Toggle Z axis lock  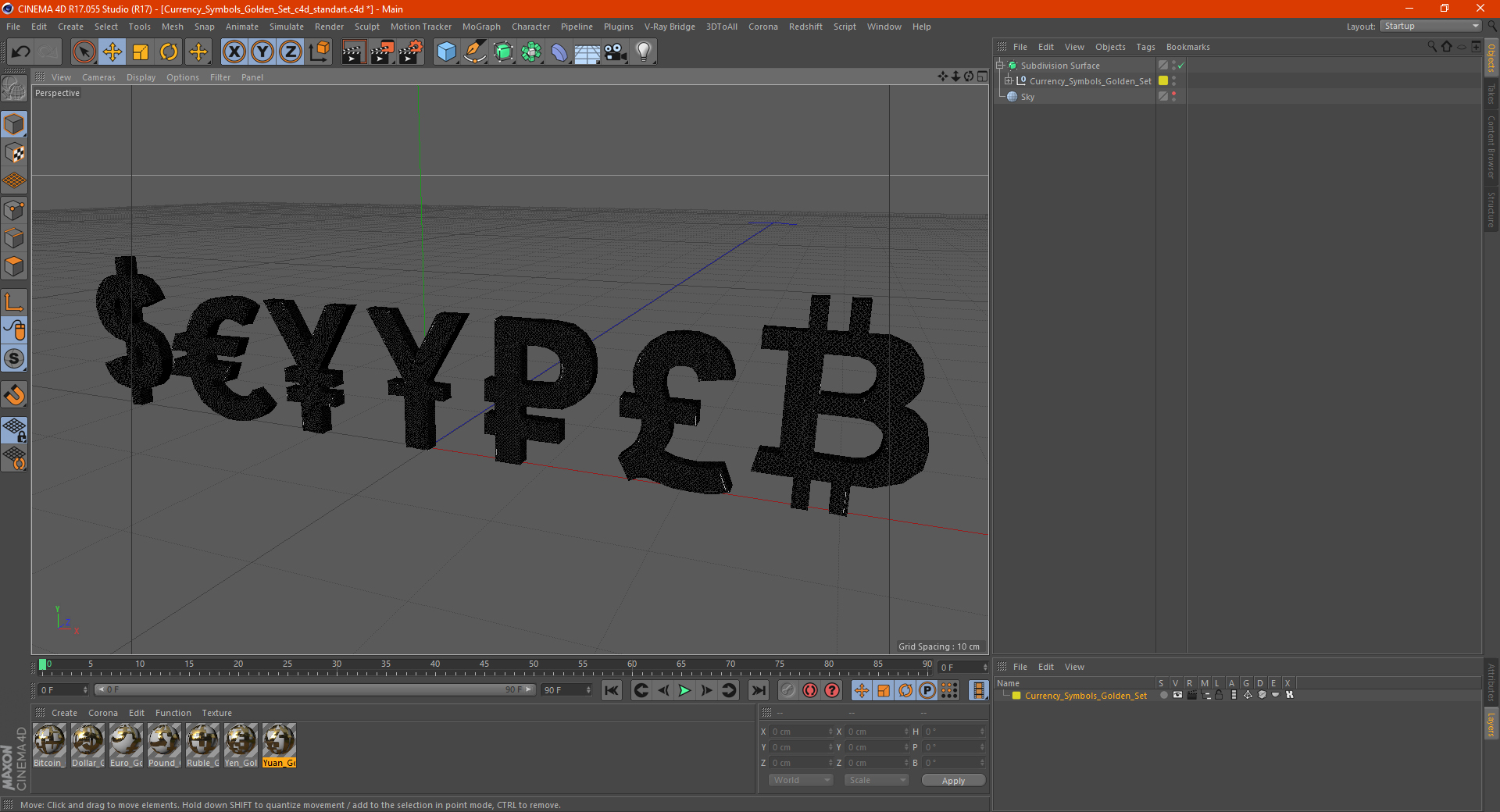point(291,52)
